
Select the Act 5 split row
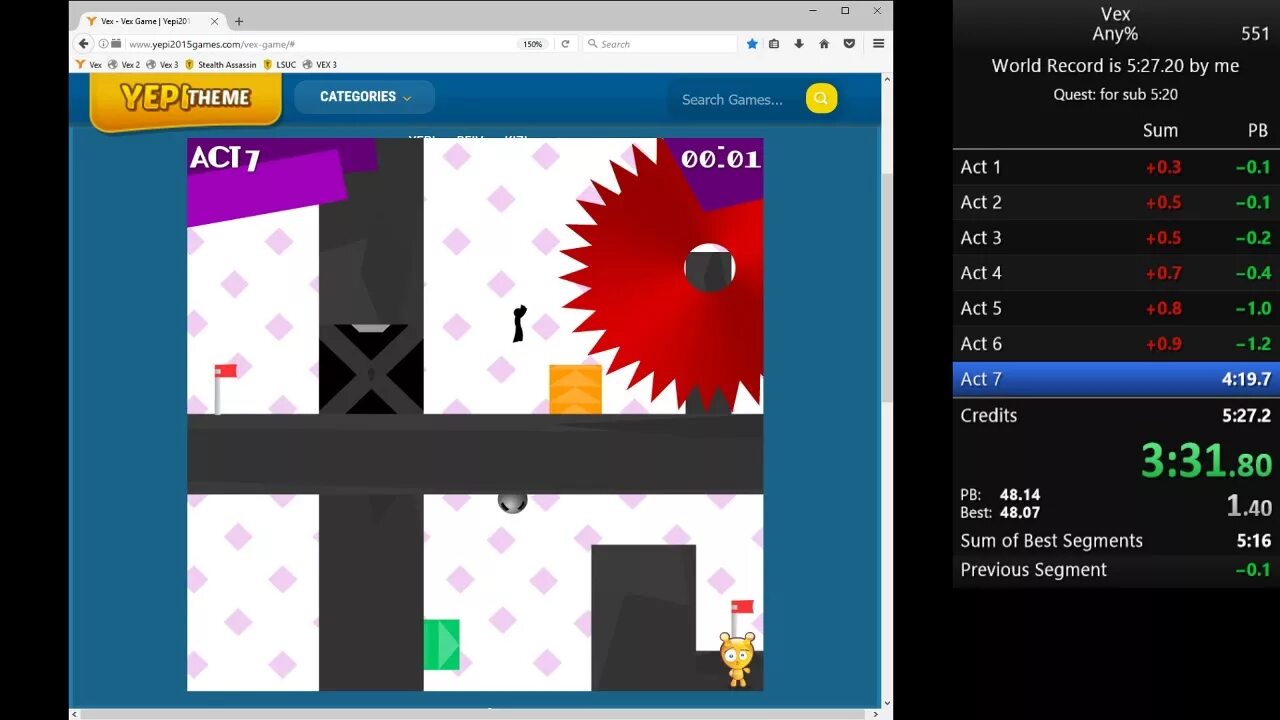[1116, 308]
